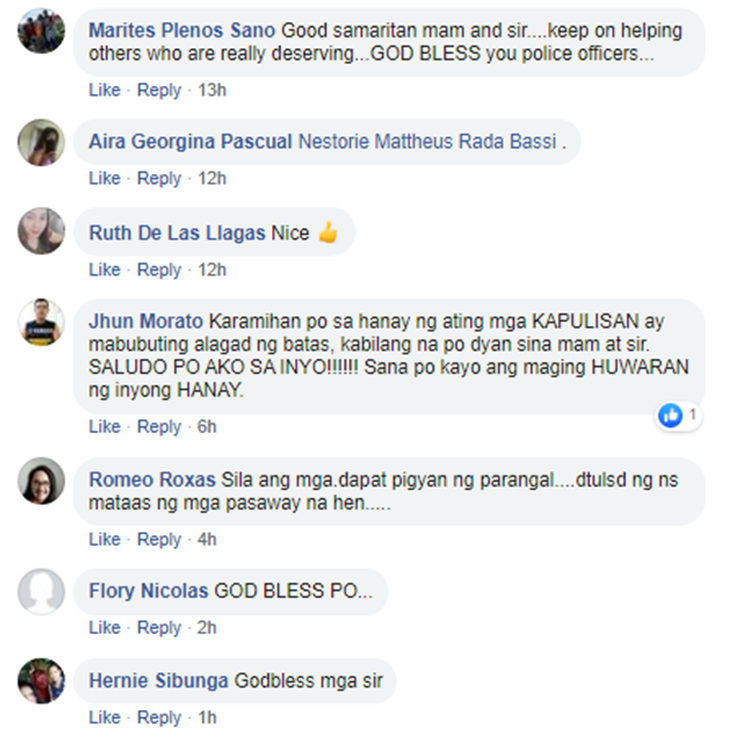Open 13h timestamp on Marites' comment
This screenshot has height=732, width=750.
pos(212,90)
